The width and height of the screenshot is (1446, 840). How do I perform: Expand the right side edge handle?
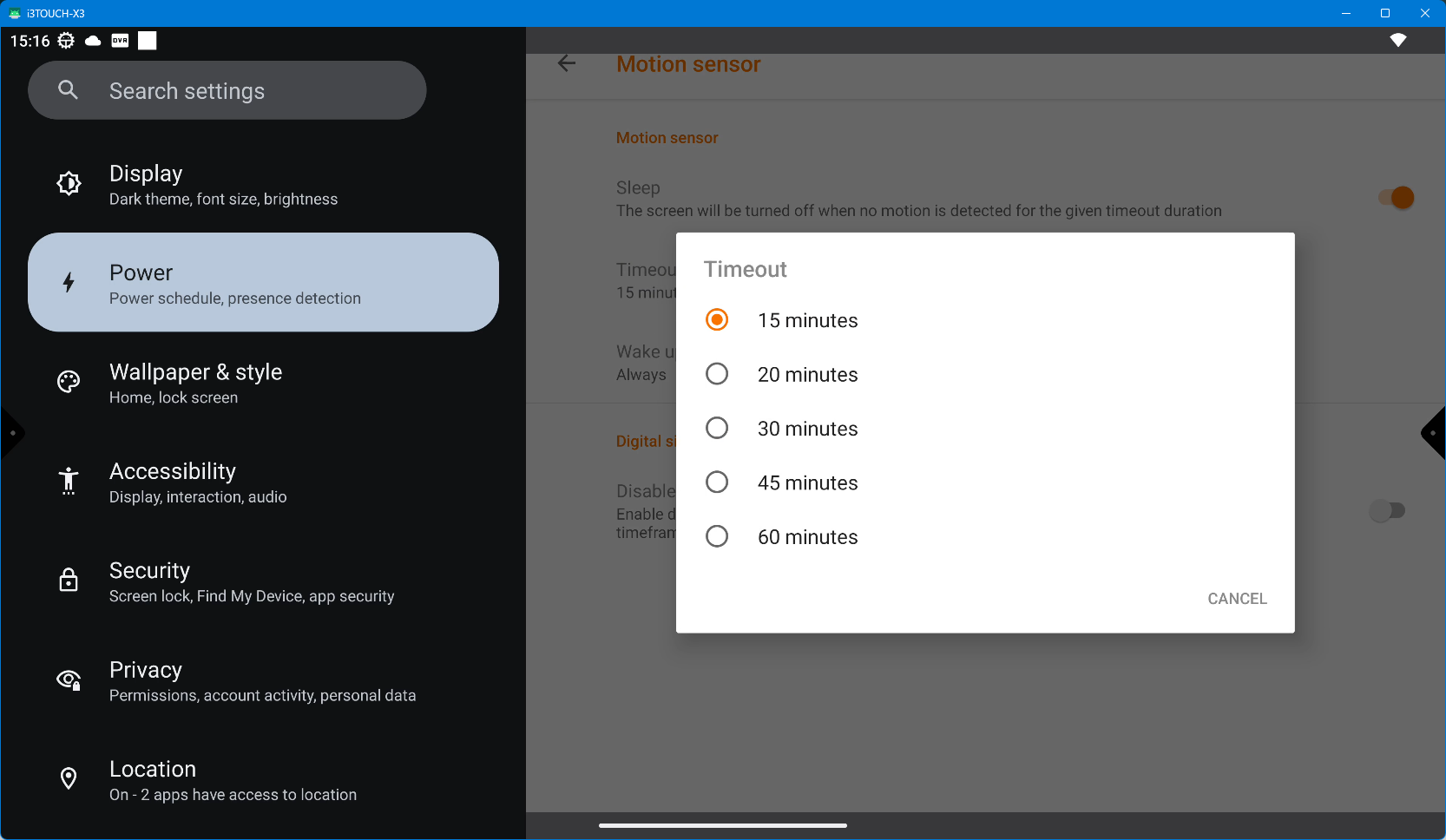pyautogui.click(x=1434, y=433)
